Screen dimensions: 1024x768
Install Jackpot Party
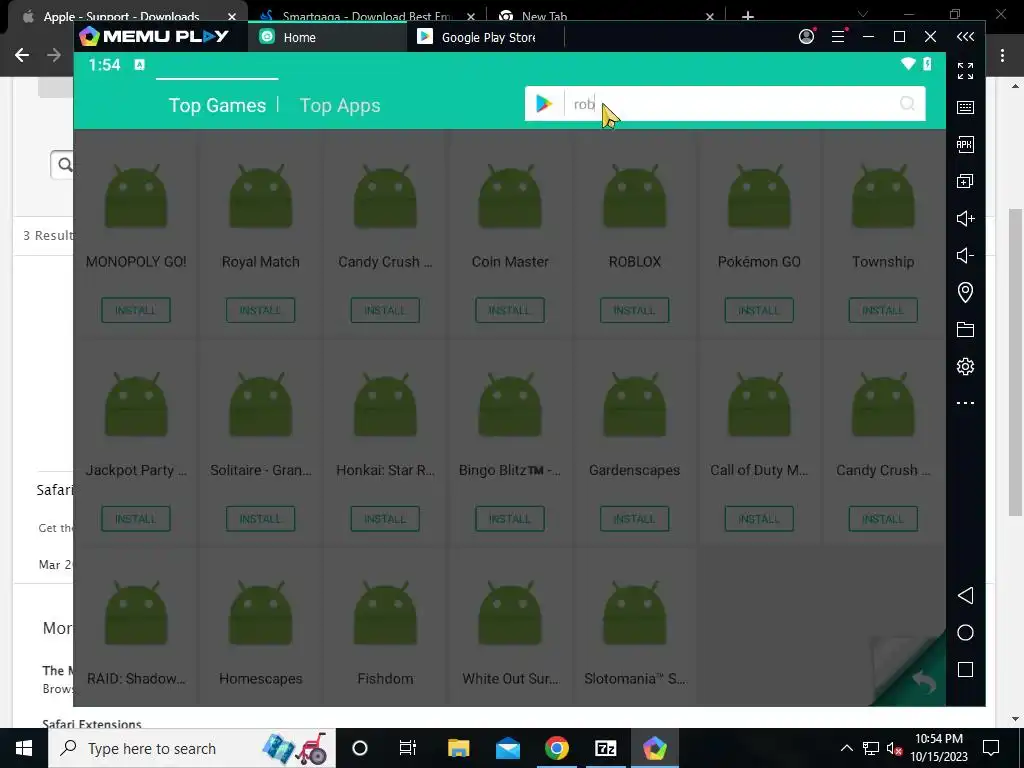[x=136, y=519]
